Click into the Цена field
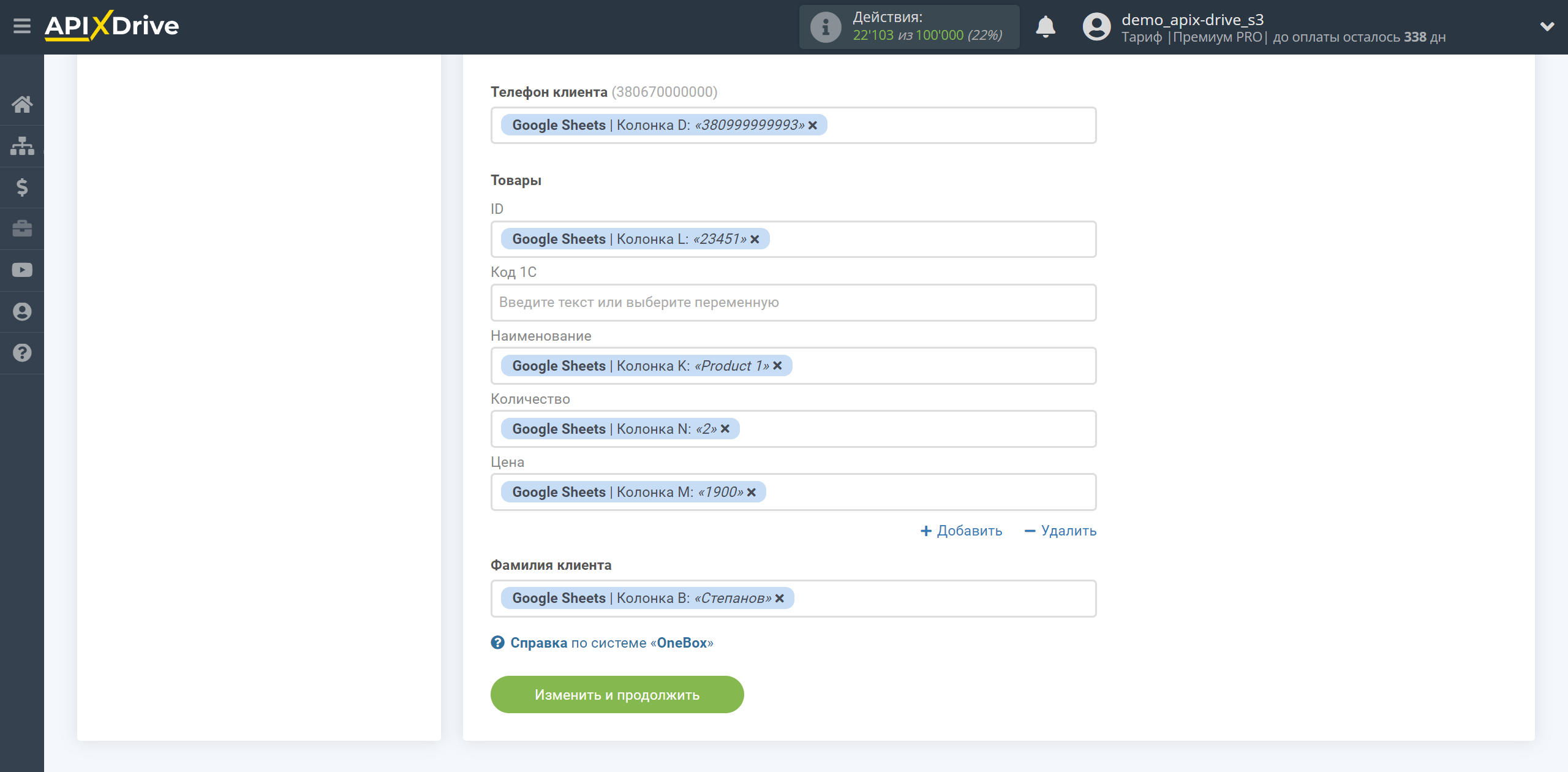 point(793,492)
